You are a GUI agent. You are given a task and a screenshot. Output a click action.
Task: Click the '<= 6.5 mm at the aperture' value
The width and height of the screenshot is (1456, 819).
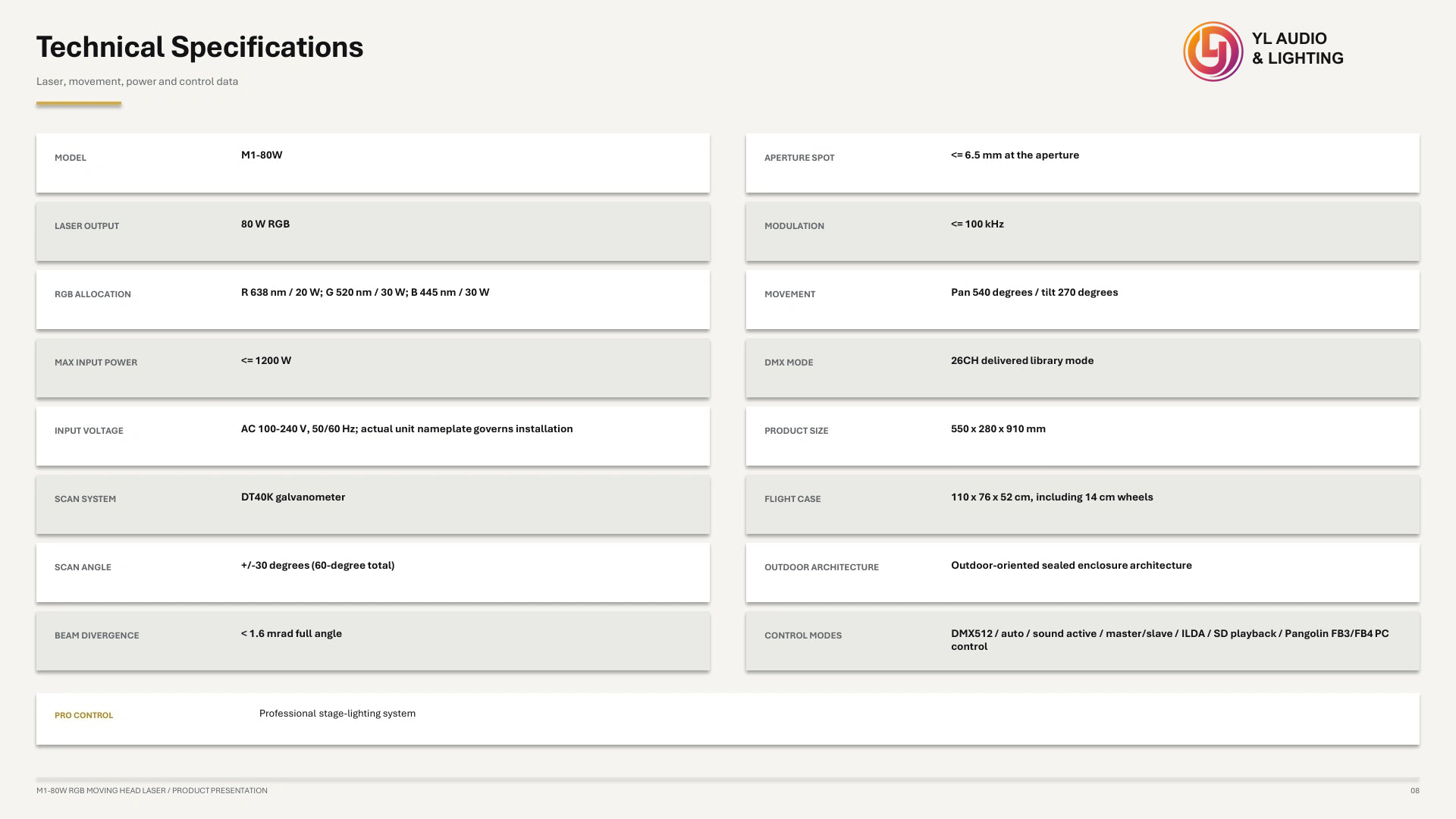point(1015,155)
